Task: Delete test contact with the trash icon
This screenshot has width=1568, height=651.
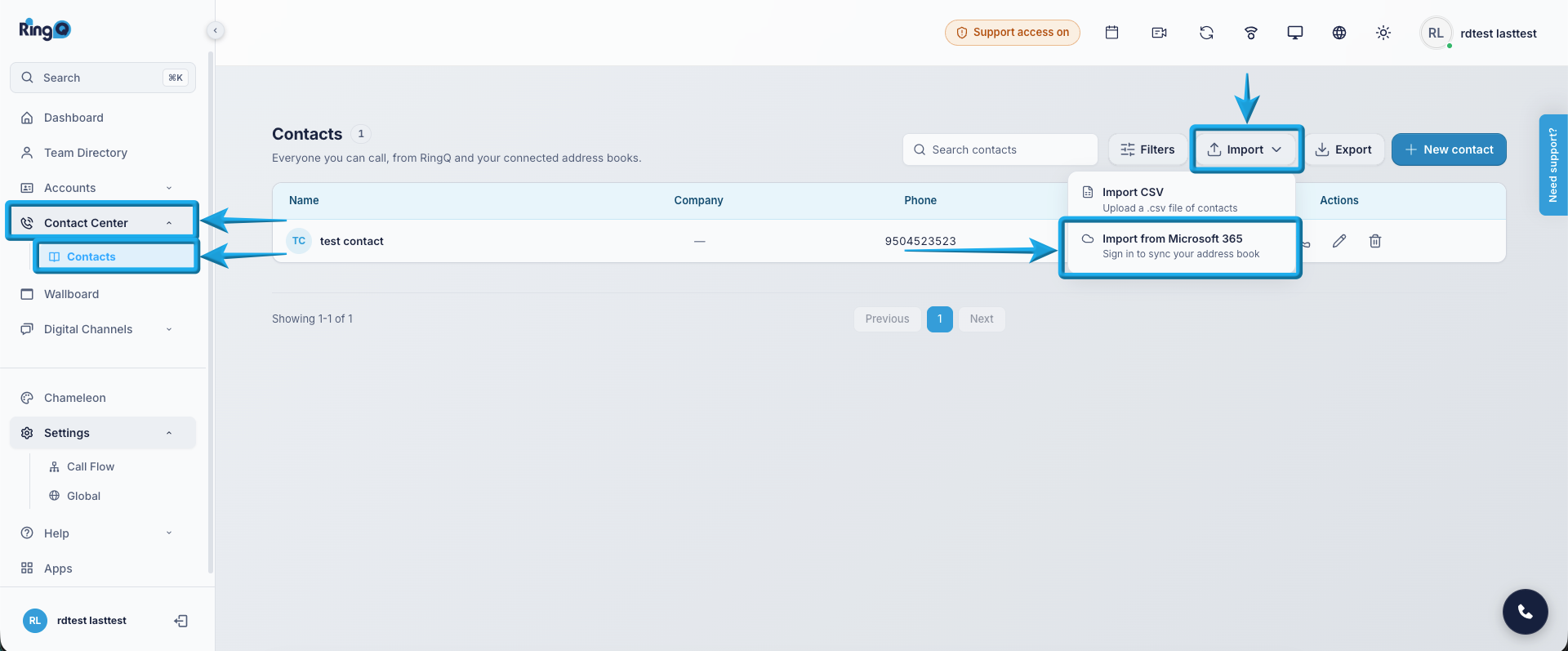Action: [1375, 241]
